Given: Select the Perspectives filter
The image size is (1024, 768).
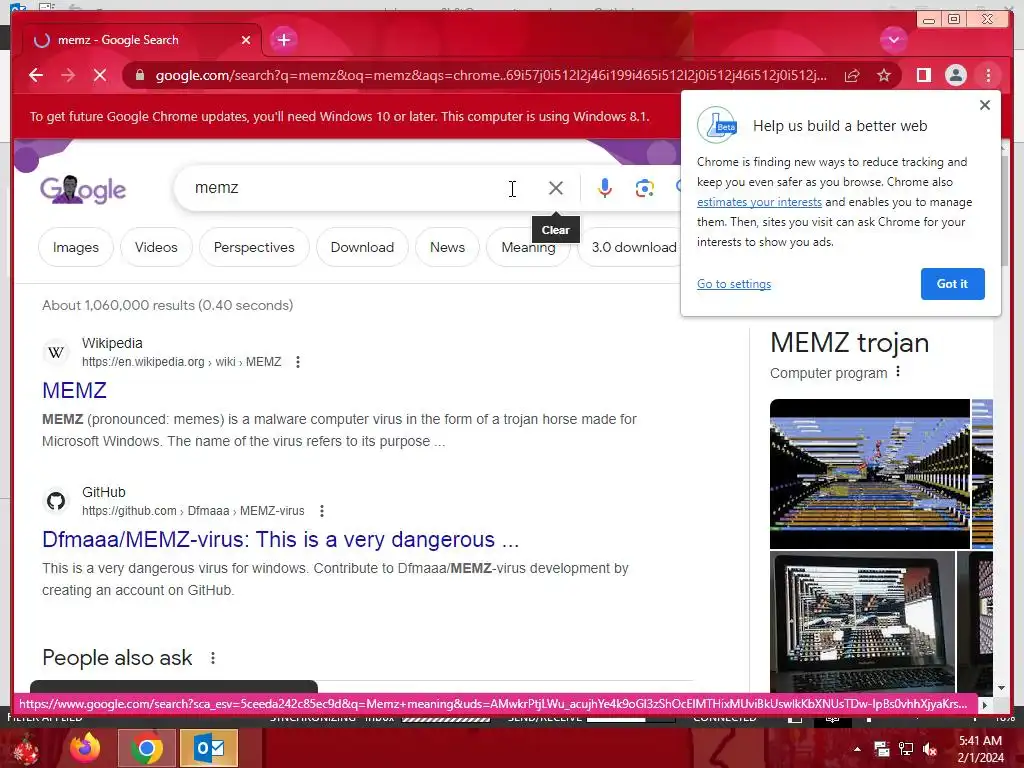Looking at the screenshot, I should pyautogui.click(x=254, y=248).
